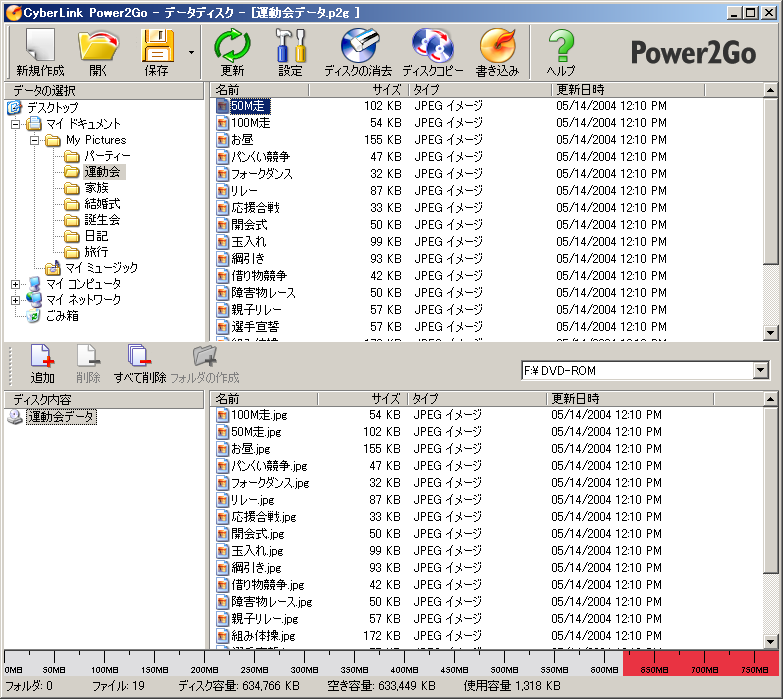This screenshot has width=783, height=699.
Task: Click the 使用容量 status bar entry
Action: 512,686
